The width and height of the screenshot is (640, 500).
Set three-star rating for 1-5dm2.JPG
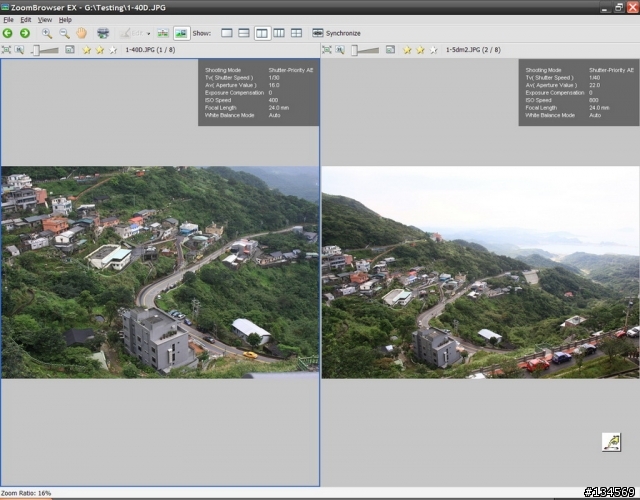tap(433, 50)
